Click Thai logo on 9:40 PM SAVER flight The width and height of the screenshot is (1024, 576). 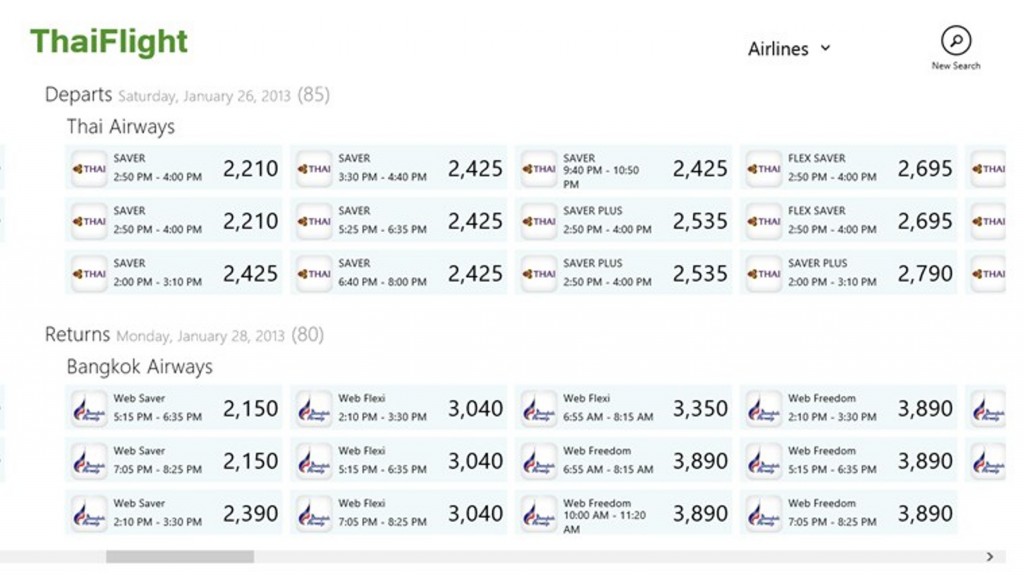coord(540,169)
